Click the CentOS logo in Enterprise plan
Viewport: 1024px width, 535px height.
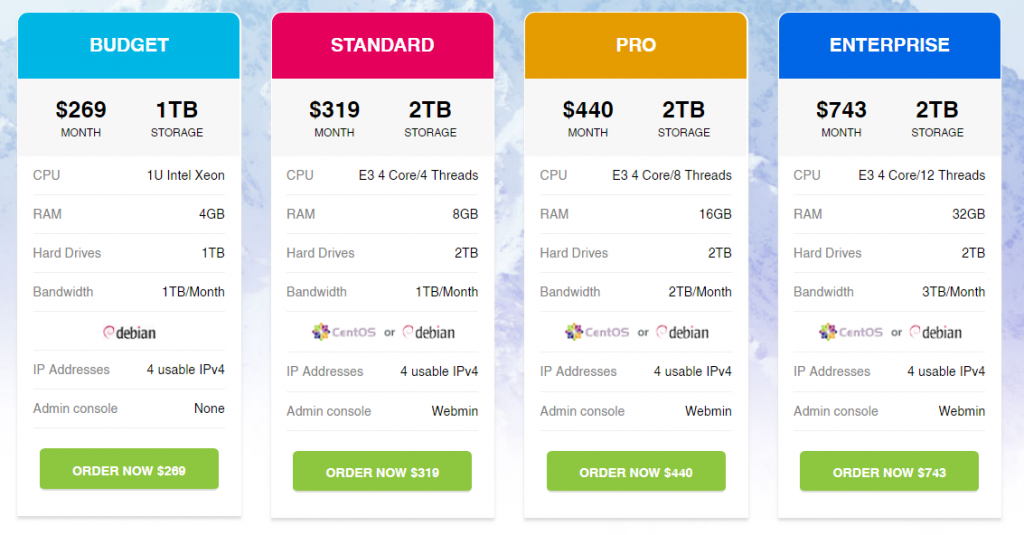point(850,332)
